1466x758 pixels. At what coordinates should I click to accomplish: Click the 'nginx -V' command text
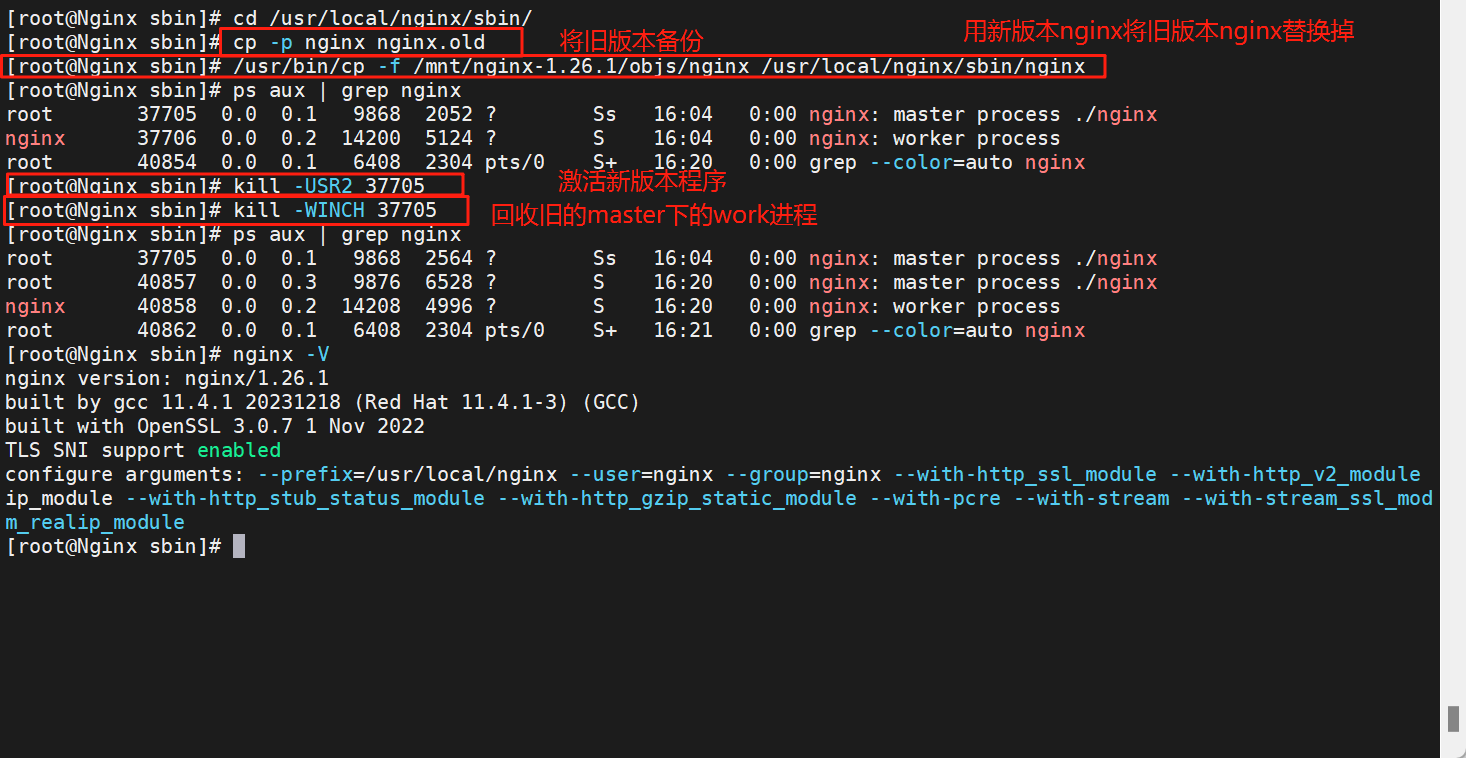pos(281,354)
